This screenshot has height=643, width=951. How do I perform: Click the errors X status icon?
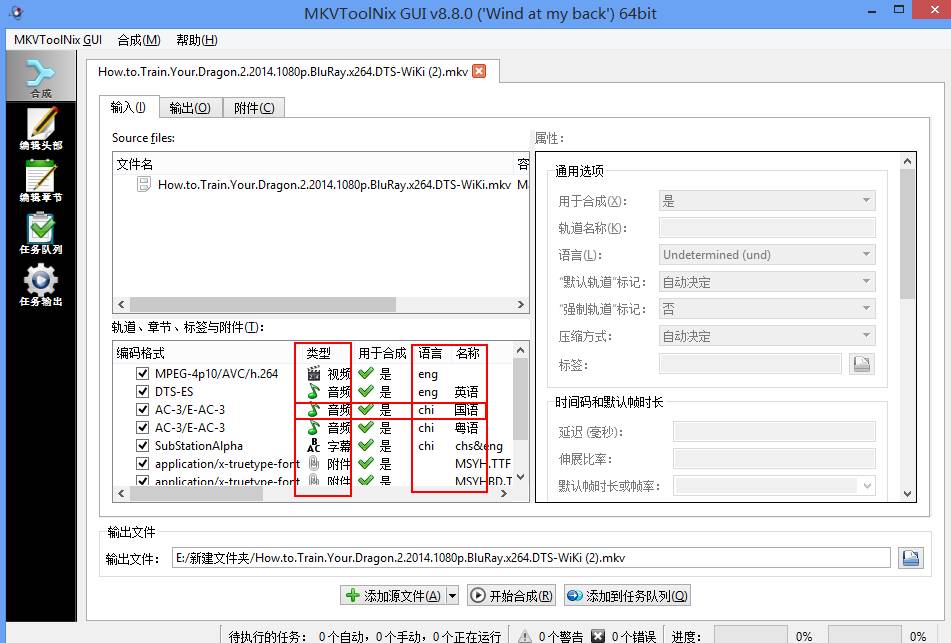(598, 636)
